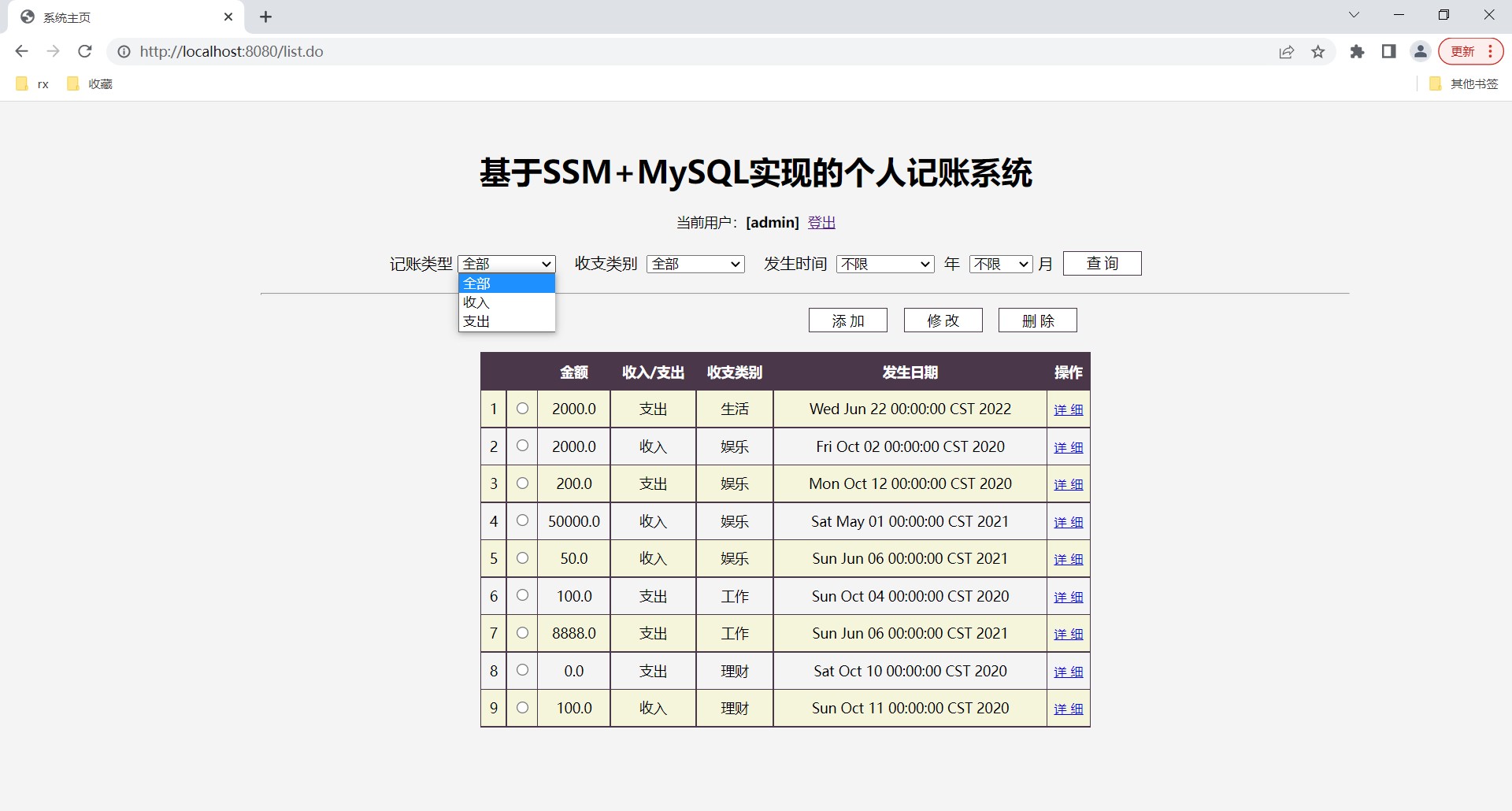Image resolution: width=1512 pixels, height=811 pixels.
Task: Click the 更新 browser update button
Action: [1462, 51]
